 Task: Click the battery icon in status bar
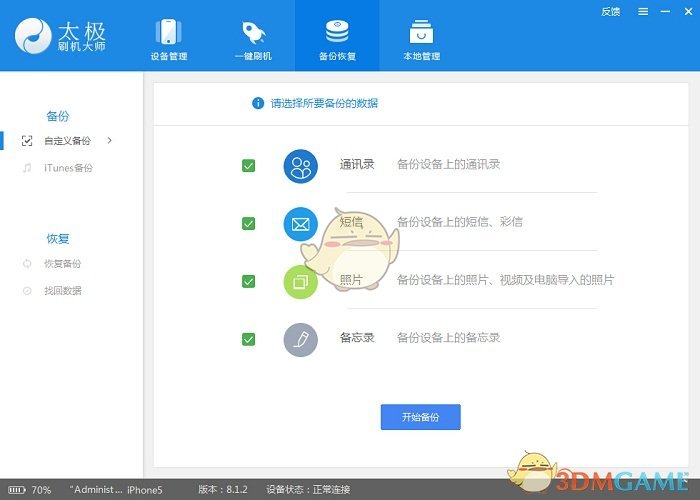point(17,490)
